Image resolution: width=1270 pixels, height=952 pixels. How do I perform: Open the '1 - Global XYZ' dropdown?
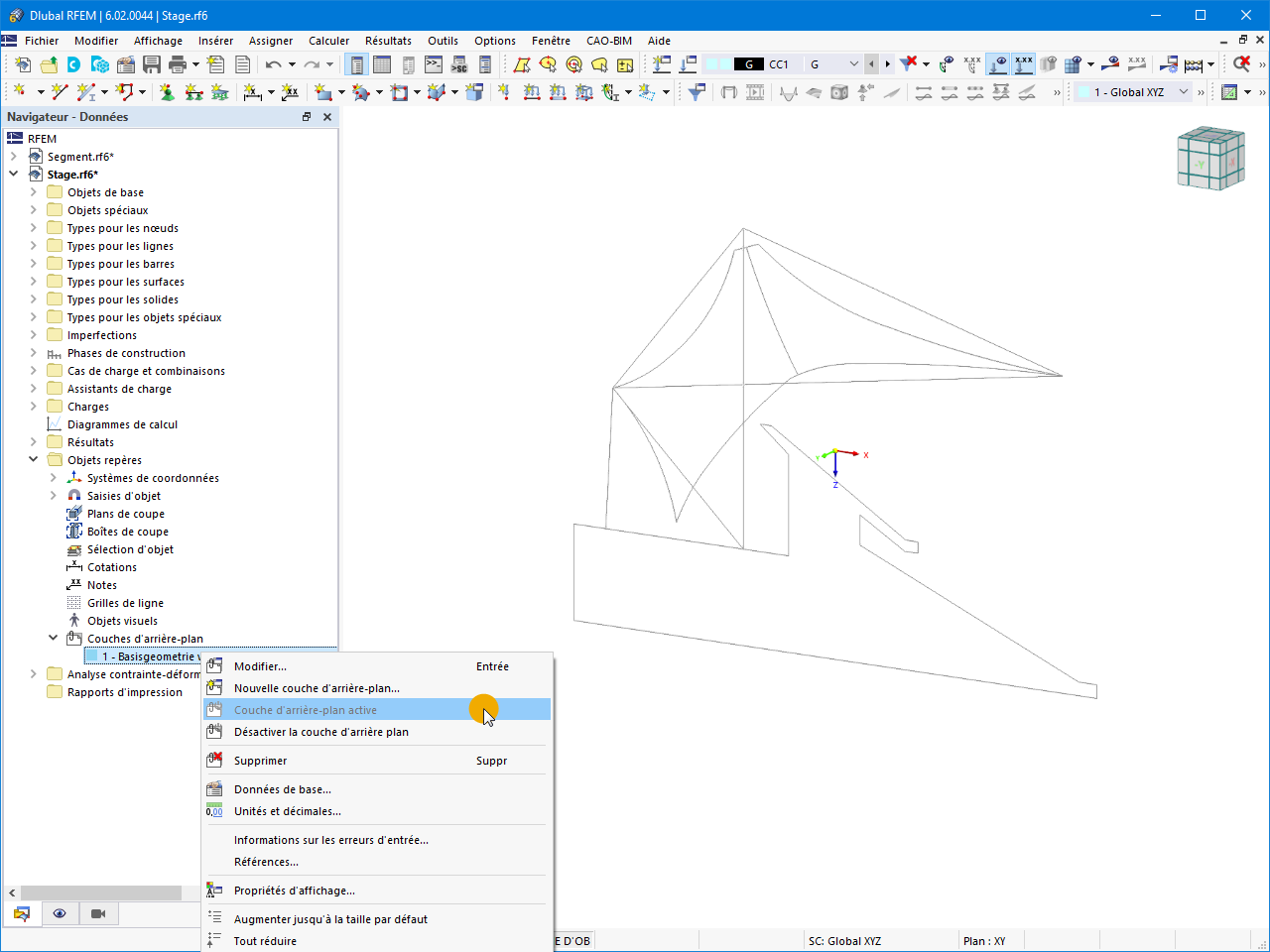[1131, 91]
